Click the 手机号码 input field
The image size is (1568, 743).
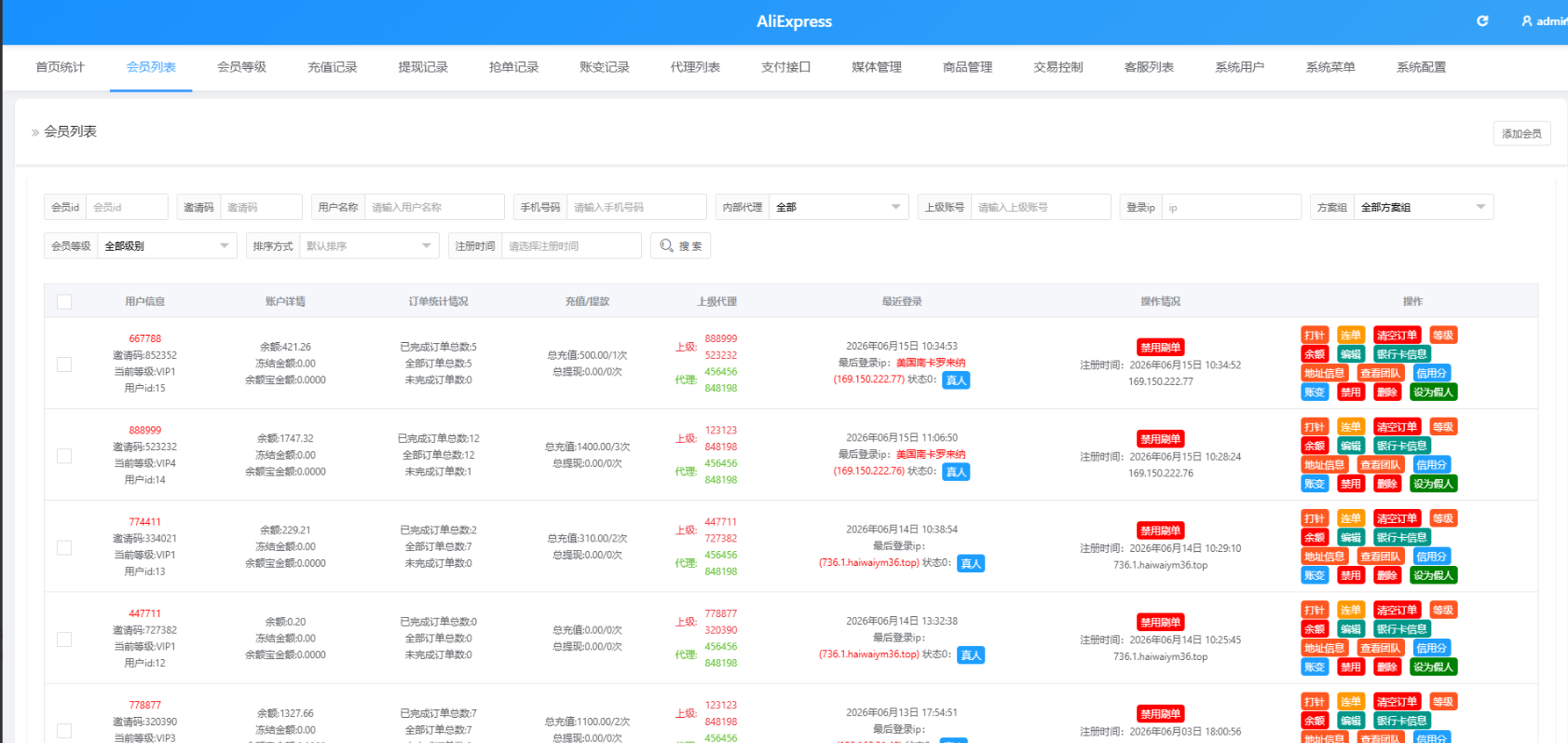coord(636,207)
